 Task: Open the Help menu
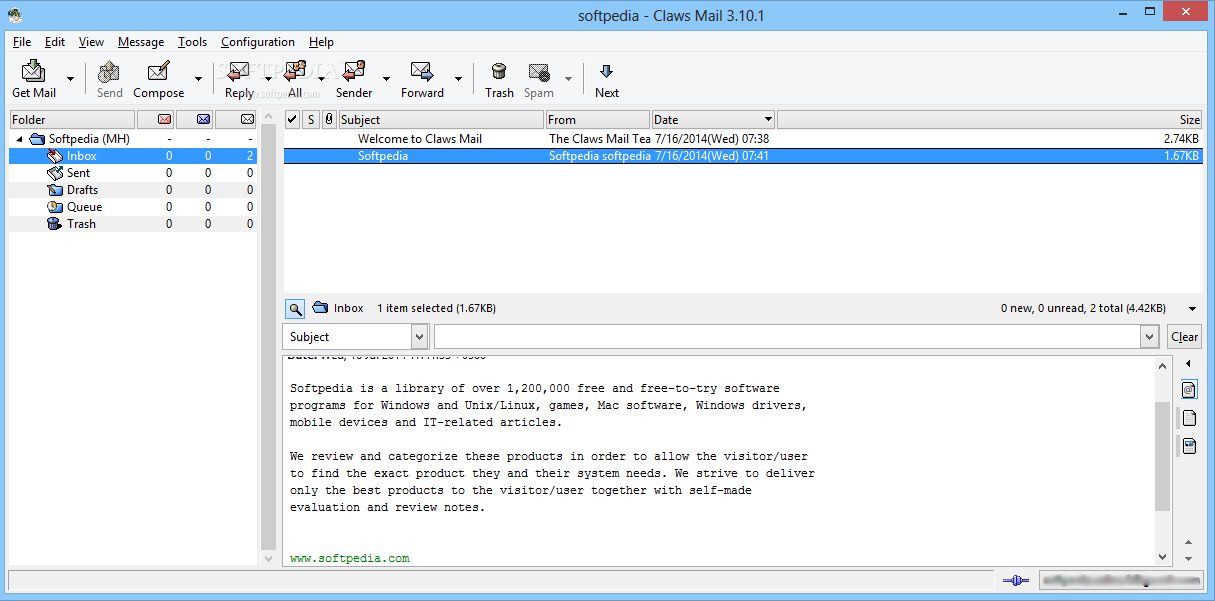click(x=321, y=42)
